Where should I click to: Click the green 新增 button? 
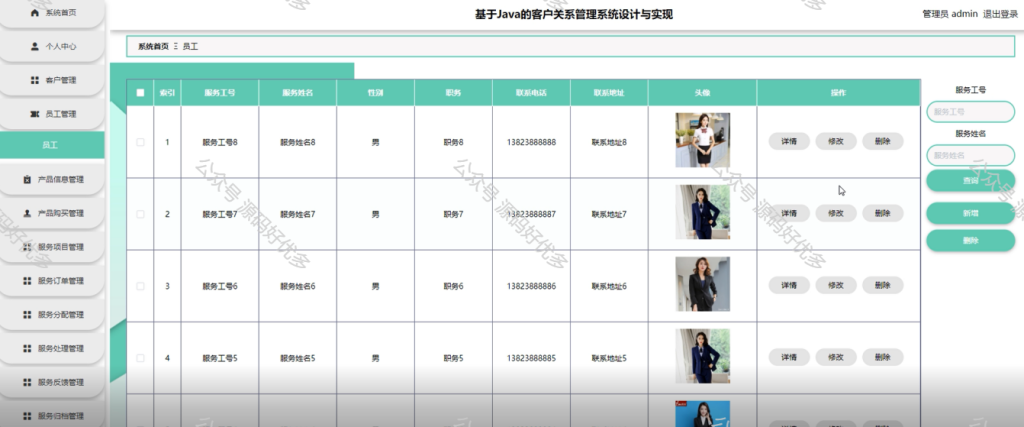point(970,213)
